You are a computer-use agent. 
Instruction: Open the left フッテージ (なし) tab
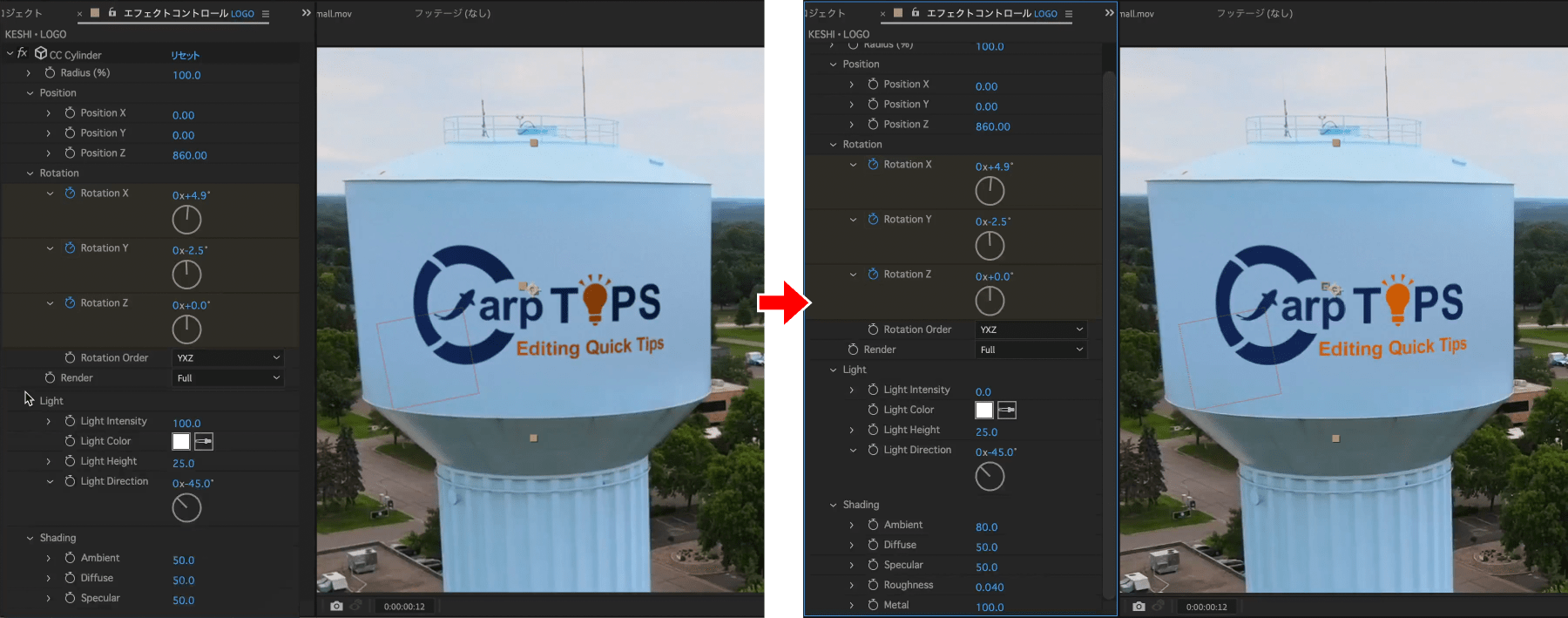tap(452, 14)
